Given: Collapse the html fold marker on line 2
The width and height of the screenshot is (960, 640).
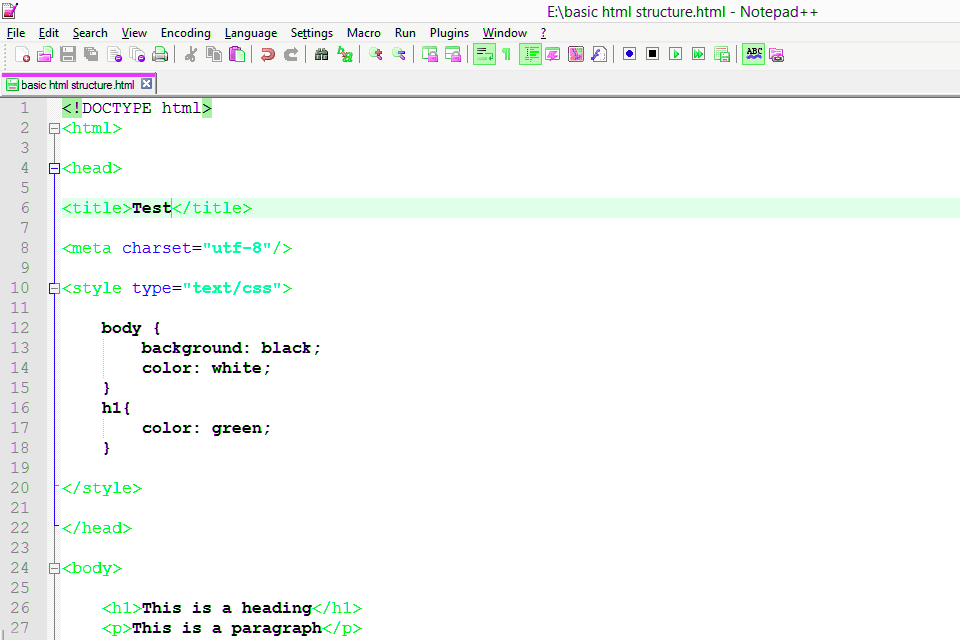Looking at the screenshot, I should (54, 129).
